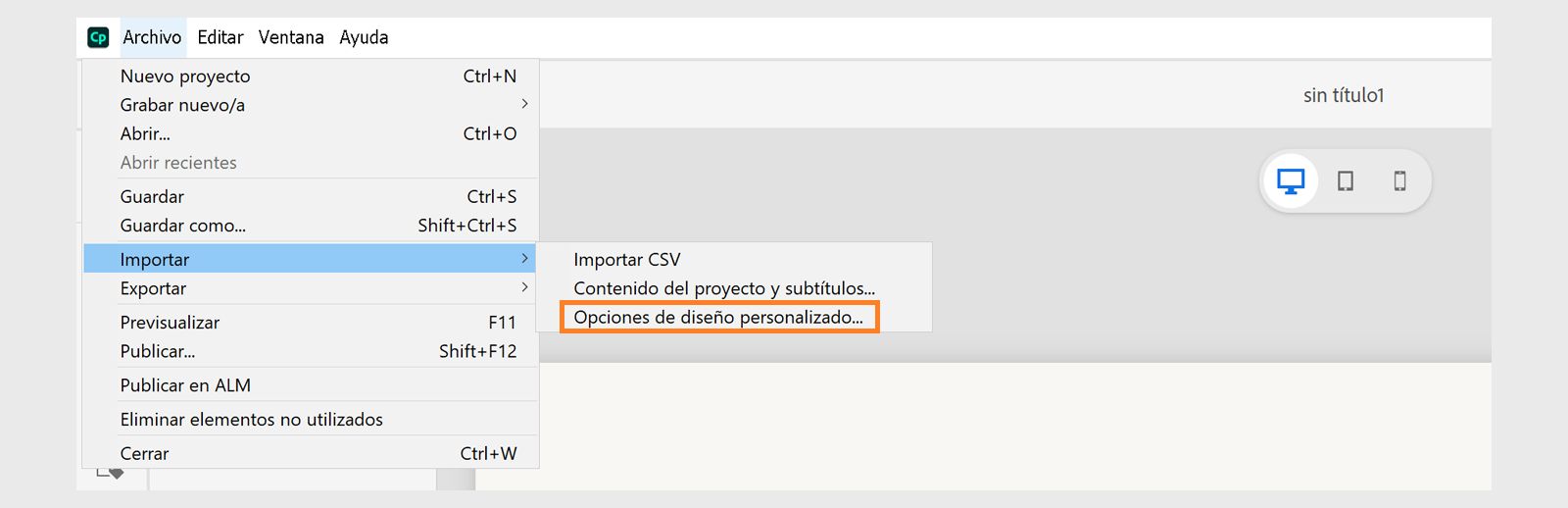Switch to mobile phone device preview
The width and height of the screenshot is (1568, 508).
[x=1399, y=181]
